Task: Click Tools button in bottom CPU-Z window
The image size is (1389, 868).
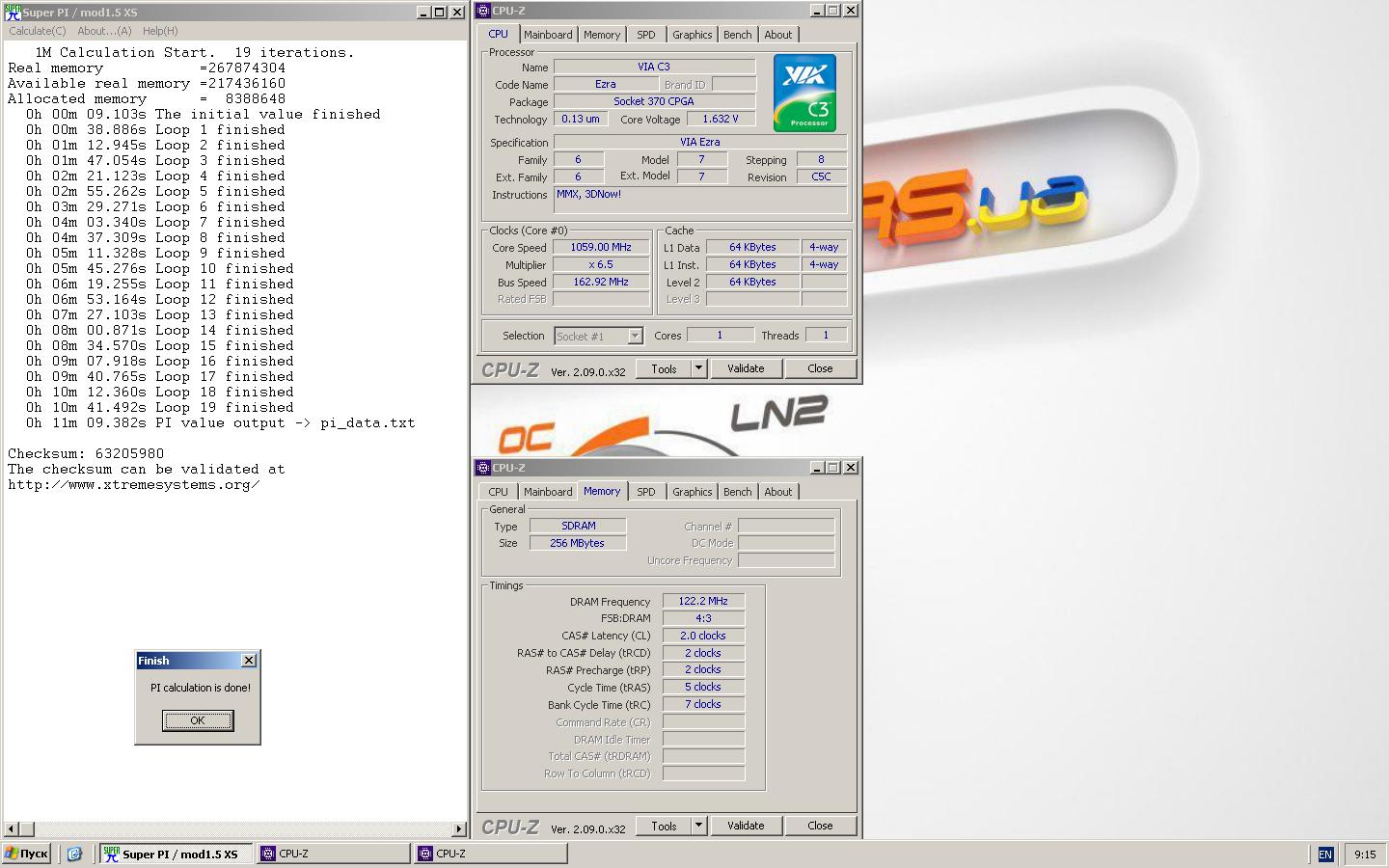Action: pos(664,826)
